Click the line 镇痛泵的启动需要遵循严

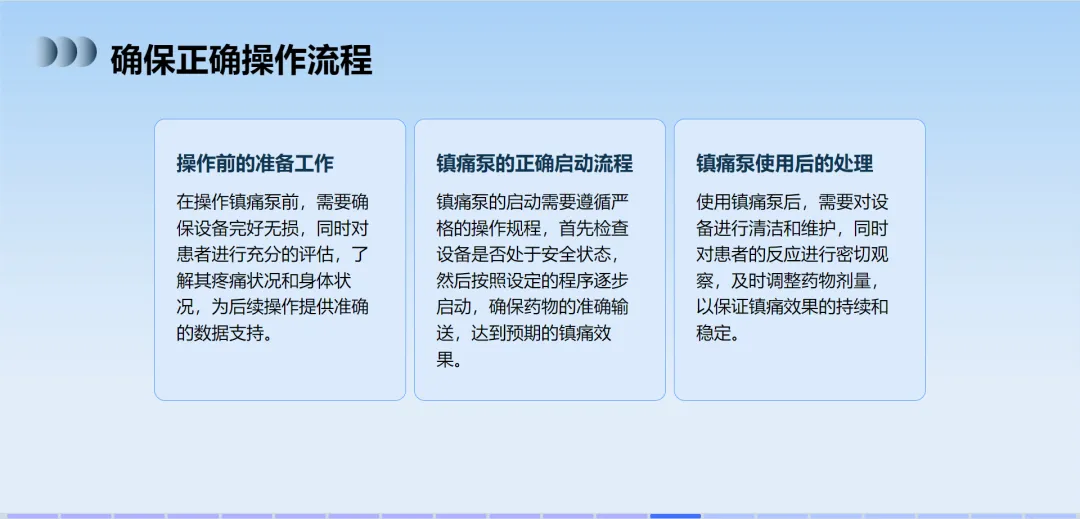tap(532, 202)
